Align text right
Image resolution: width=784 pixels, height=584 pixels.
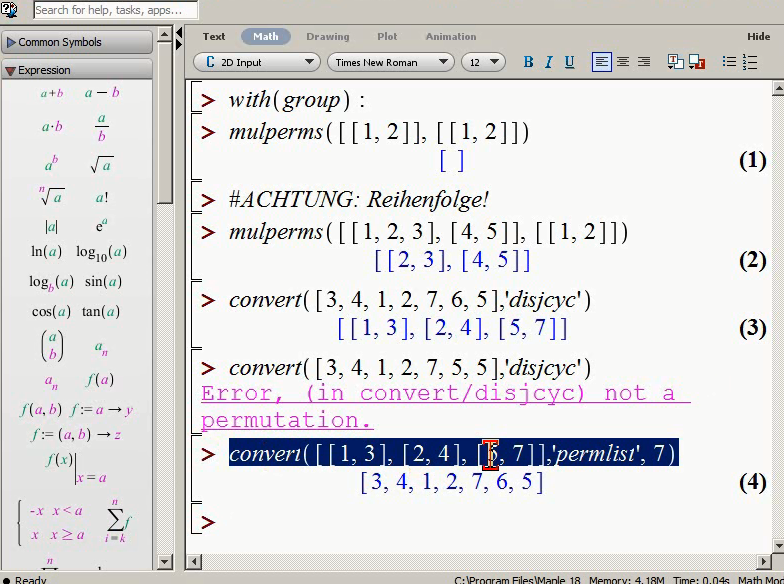pyautogui.click(x=644, y=62)
